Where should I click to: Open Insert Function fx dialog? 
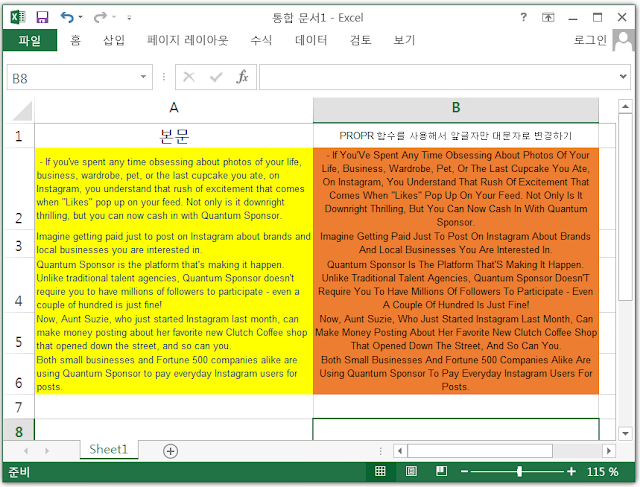(242, 77)
